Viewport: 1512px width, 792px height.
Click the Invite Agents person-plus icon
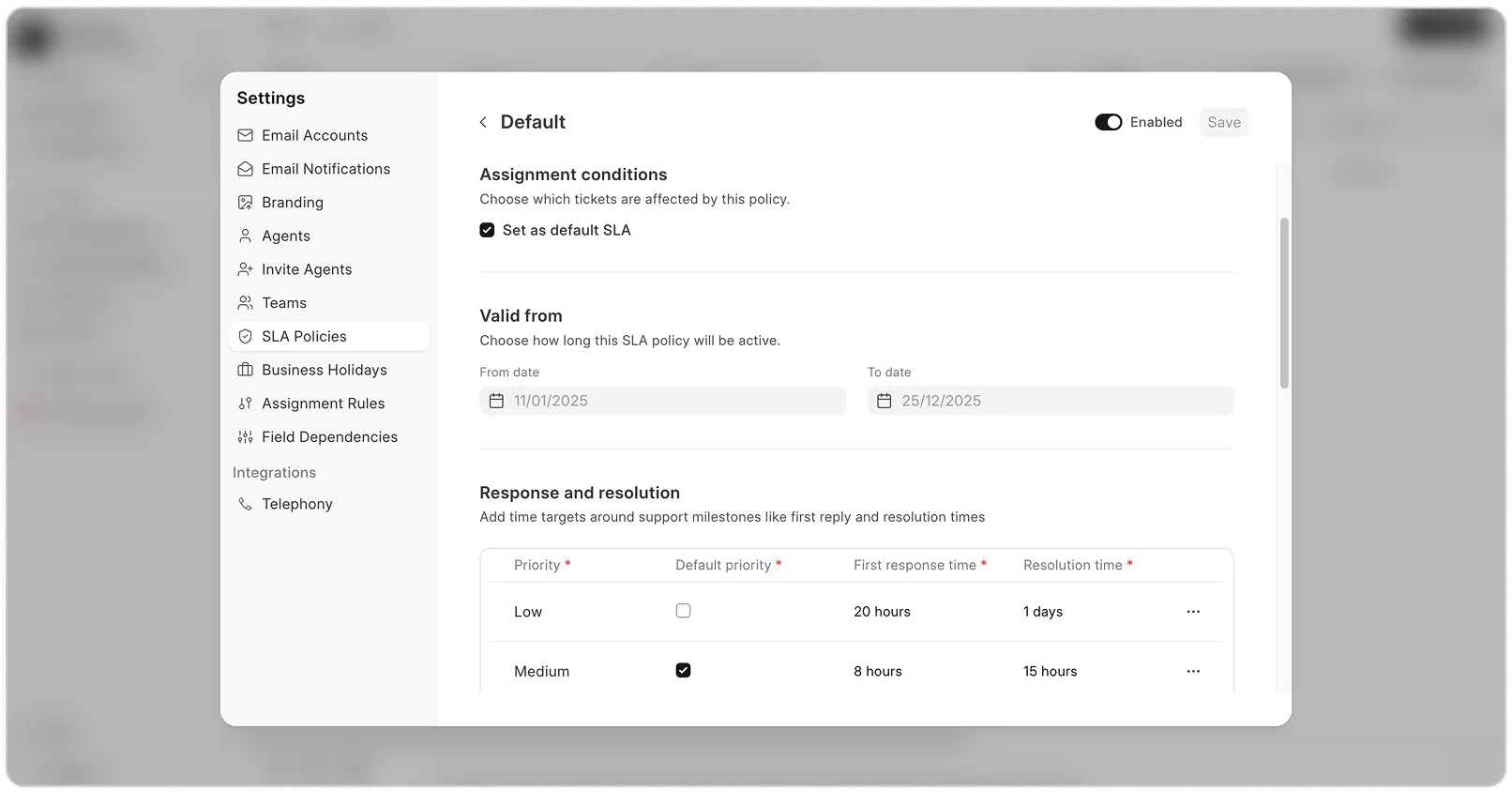(x=245, y=269)
